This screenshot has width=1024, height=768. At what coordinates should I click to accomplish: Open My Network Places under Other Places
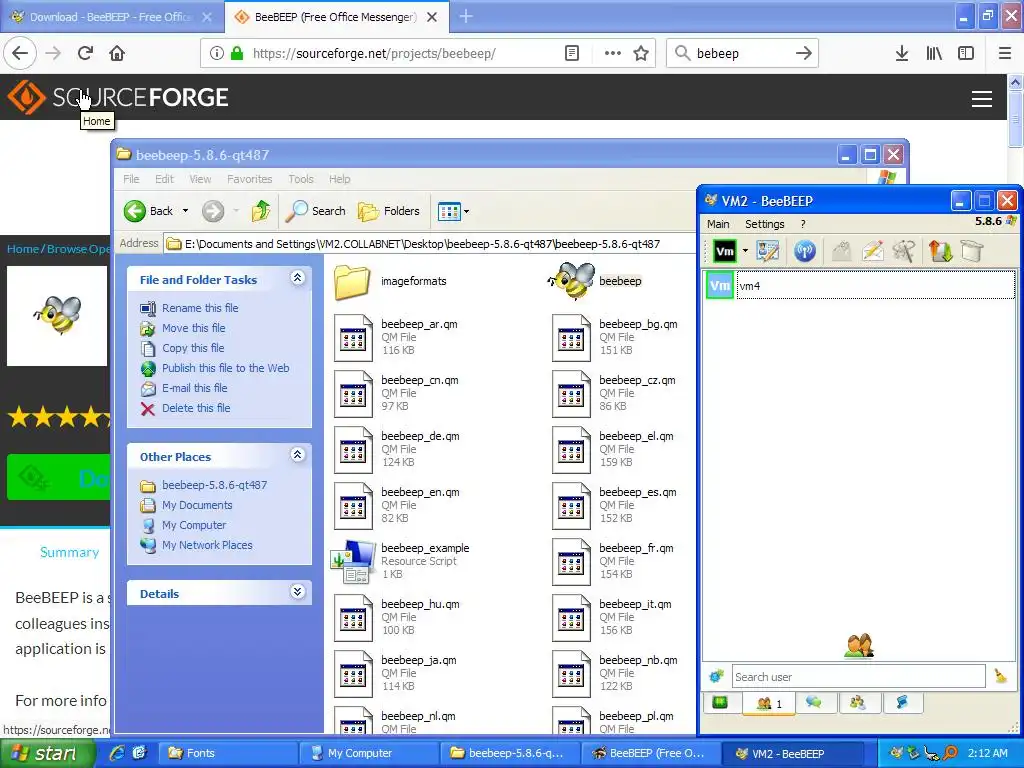click(207, 545)
